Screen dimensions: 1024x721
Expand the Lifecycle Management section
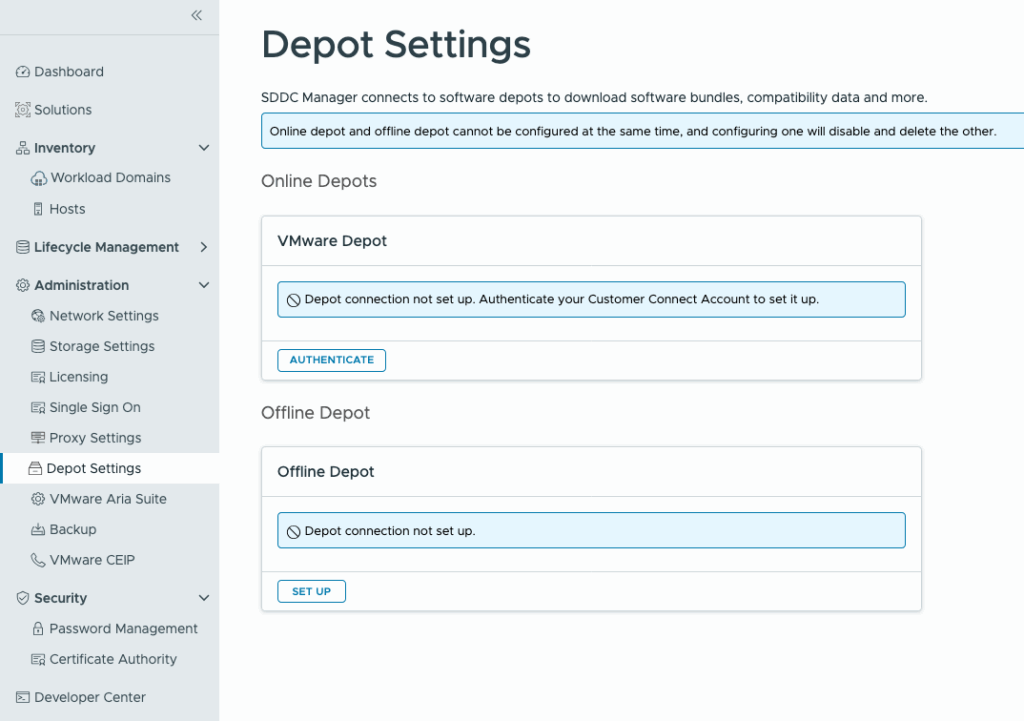[204, 247]
